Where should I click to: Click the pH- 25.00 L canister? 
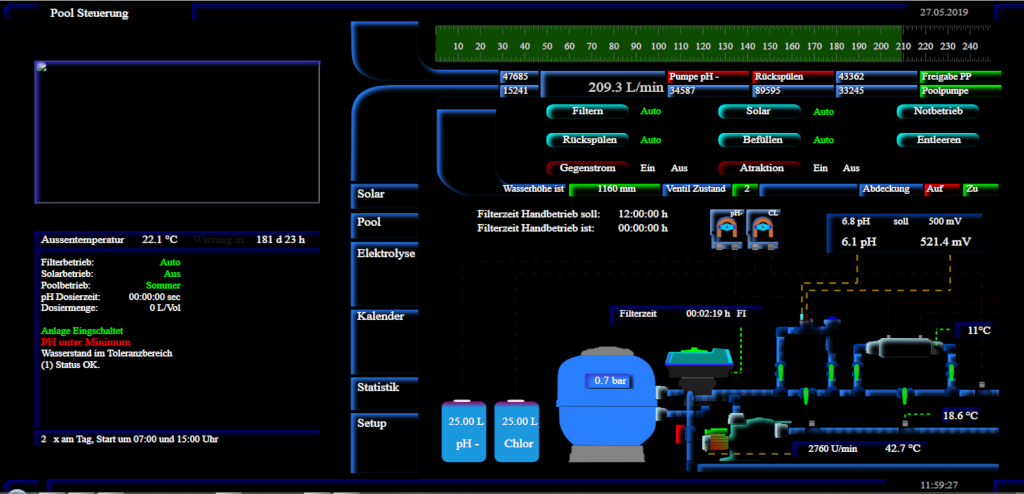[x=463, y=431]
